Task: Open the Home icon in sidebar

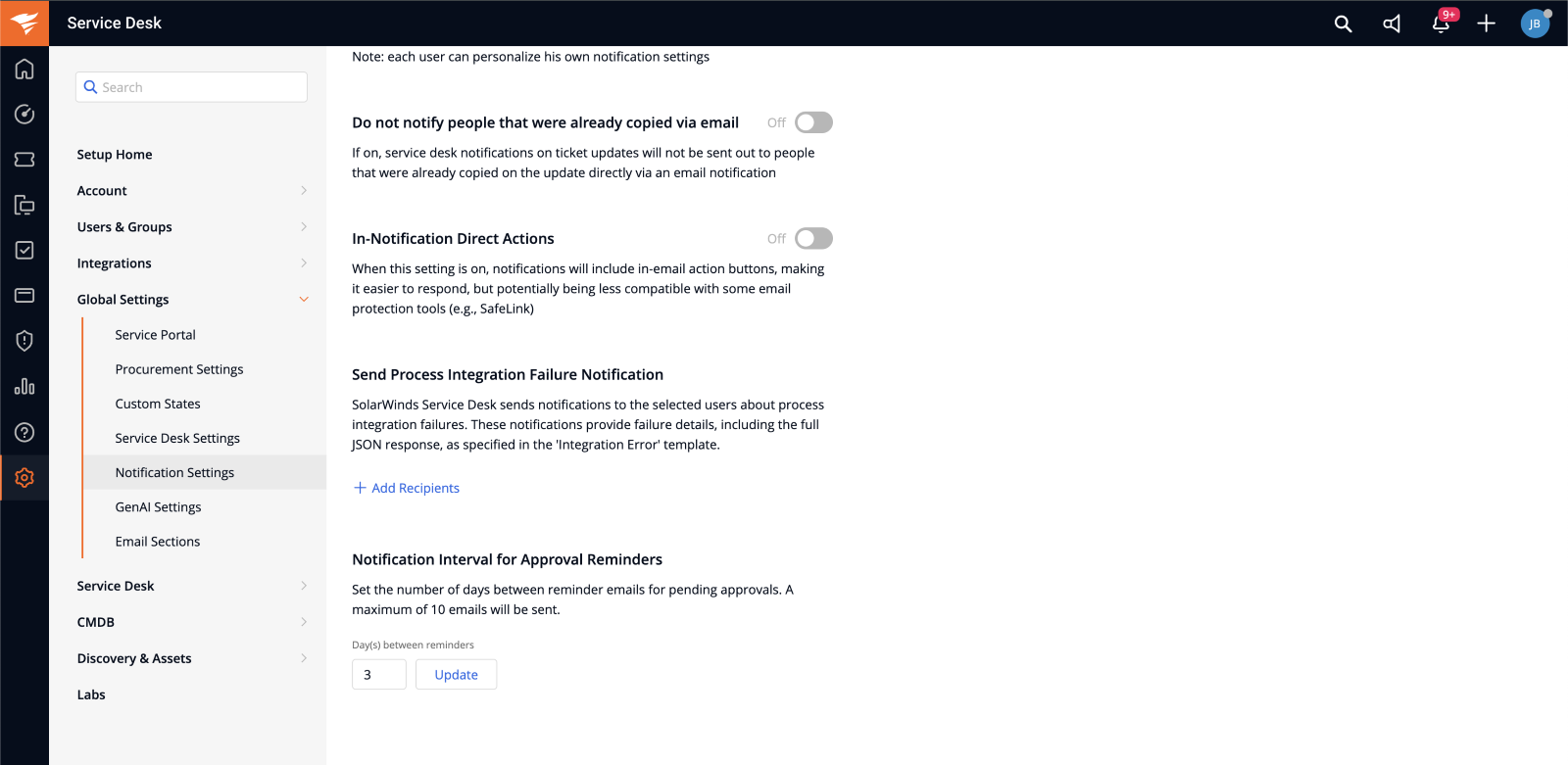Action: (x=24, y=69)
